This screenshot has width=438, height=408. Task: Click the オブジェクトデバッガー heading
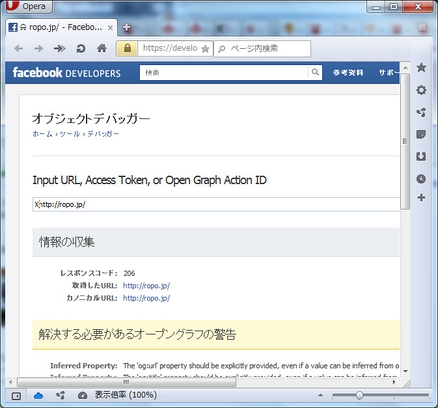pos(91,119)
